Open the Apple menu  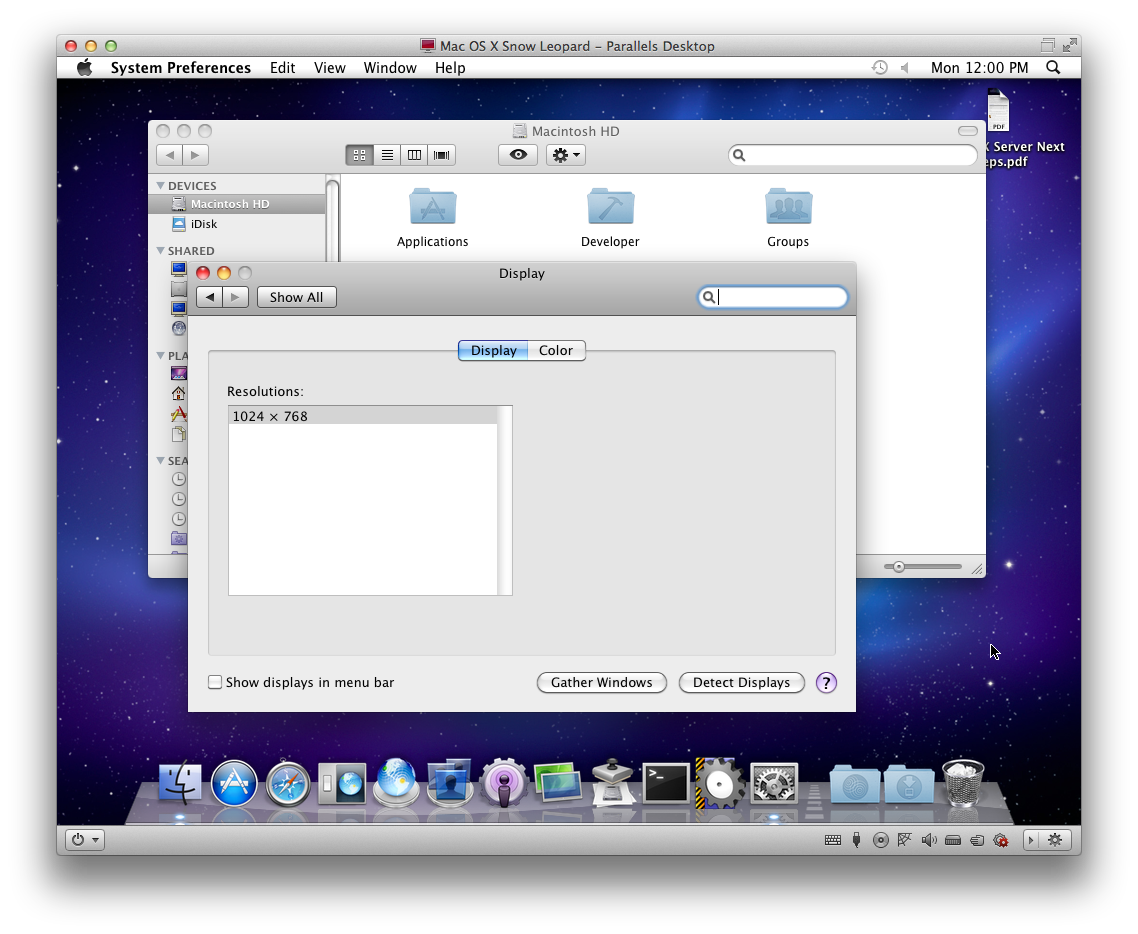pyautogui.click(x=85, y=67)
